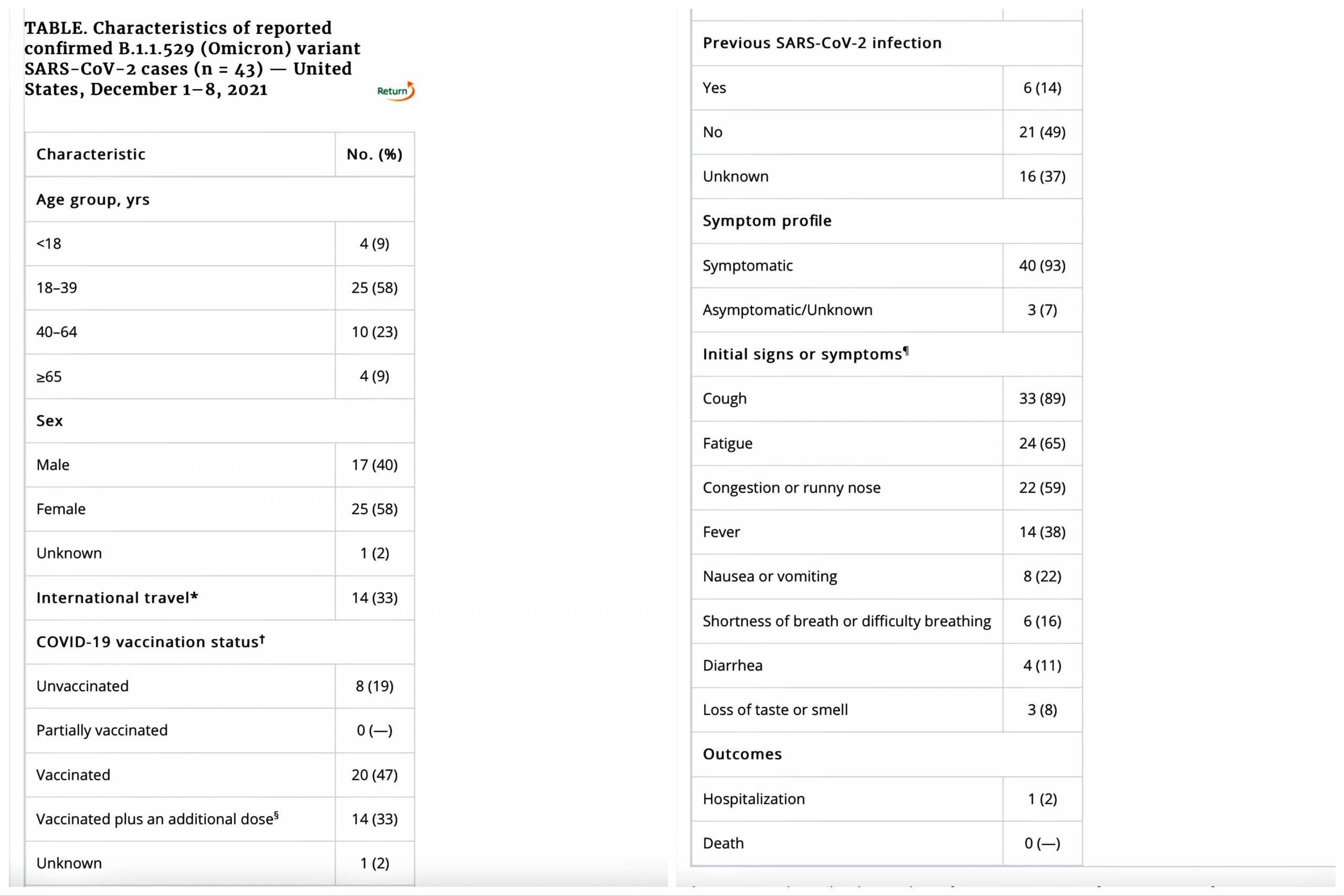
Task: Click the COVID-19 vaccination status heading
Action: pos(150,642)
